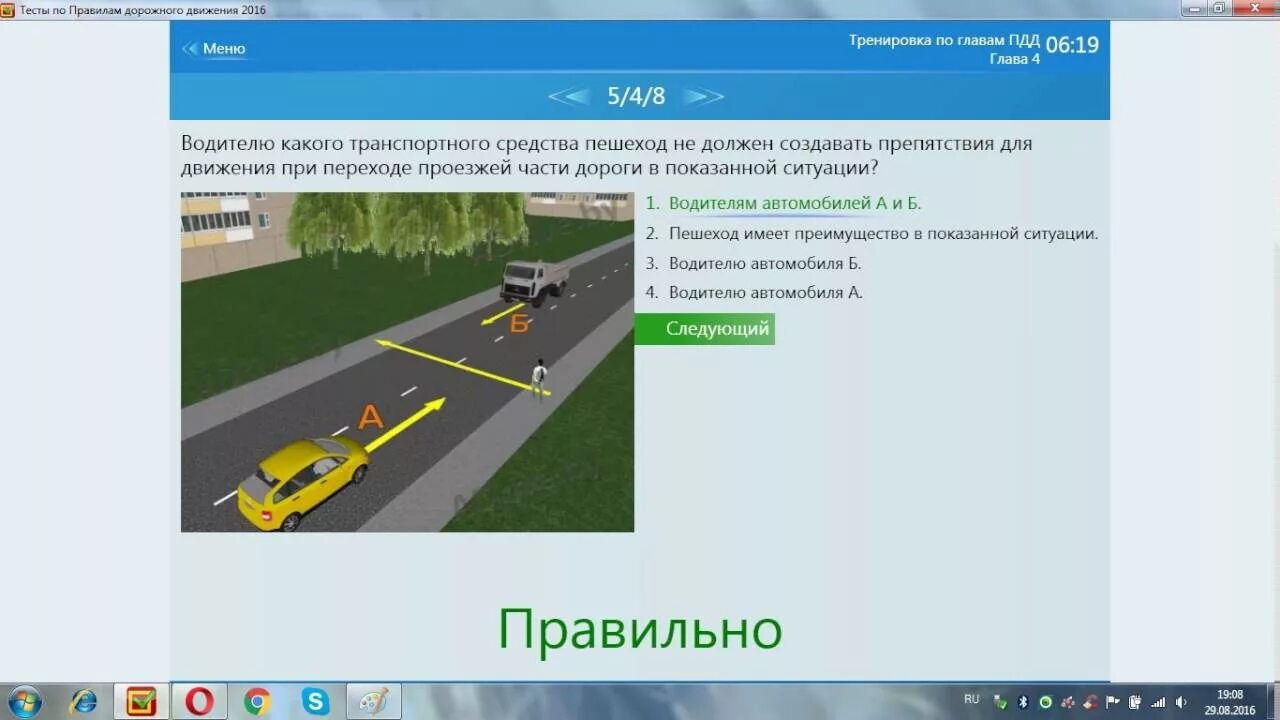Click the previous question double arrow
1280x720 pixels.
click(569, 96)
